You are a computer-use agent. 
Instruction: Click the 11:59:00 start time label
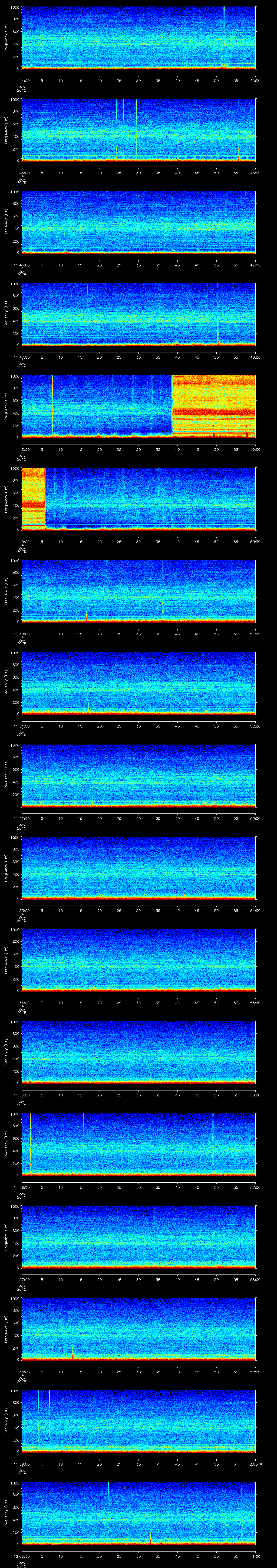point(21,1463)
